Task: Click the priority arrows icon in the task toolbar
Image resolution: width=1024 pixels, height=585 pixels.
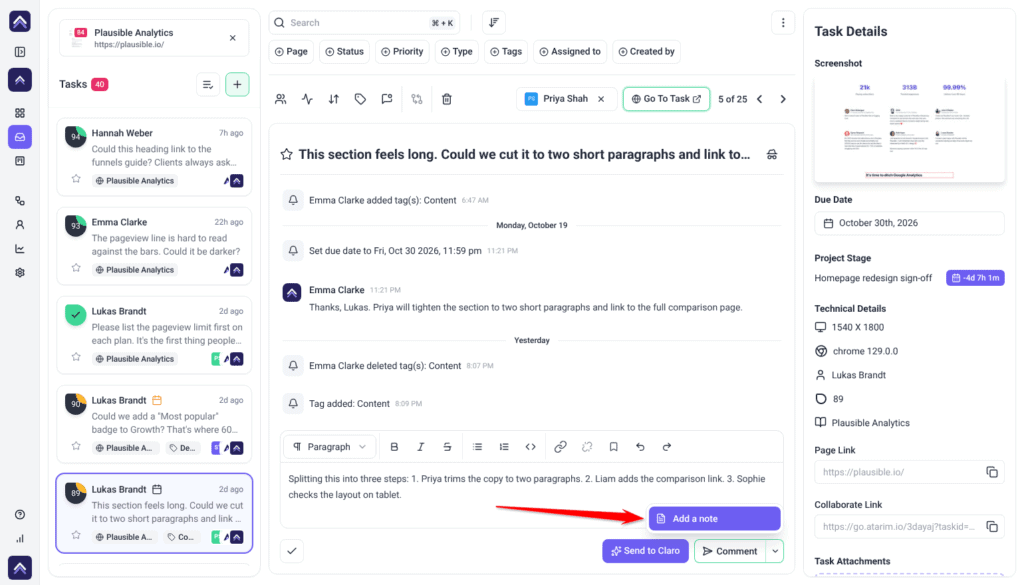Action: [334, 99]
